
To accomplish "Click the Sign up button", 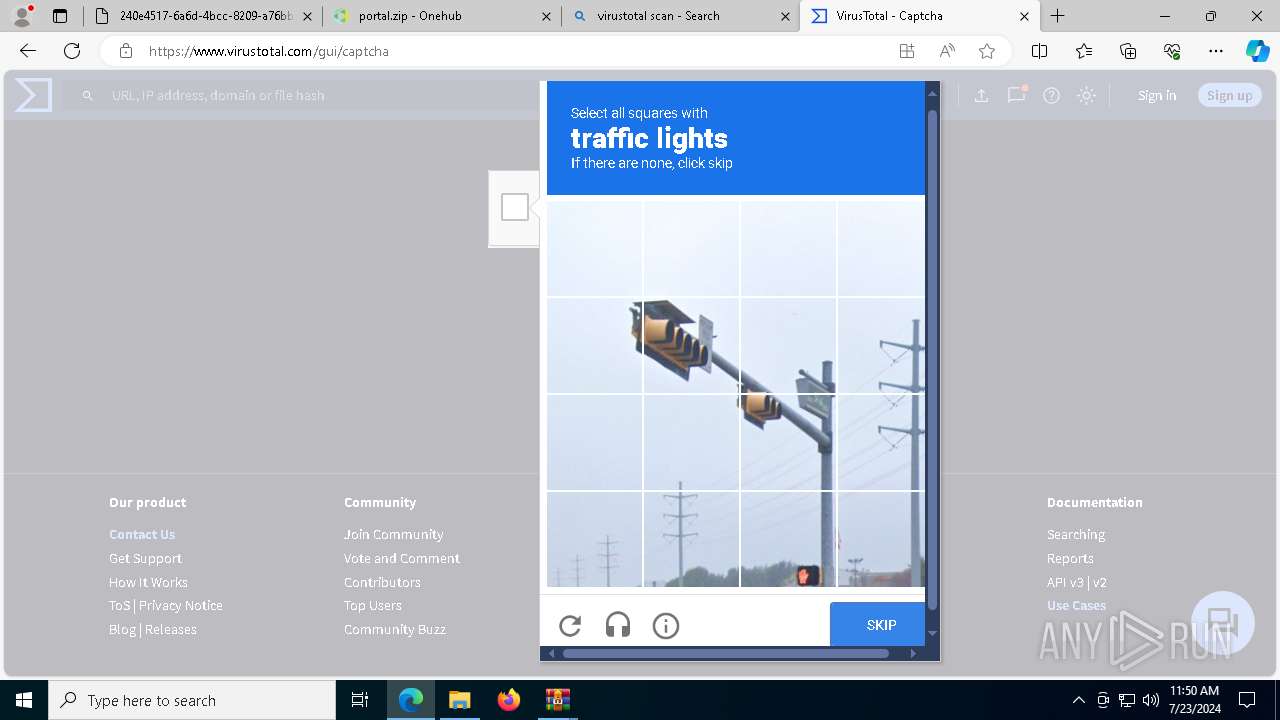I will click(1230, 96).
